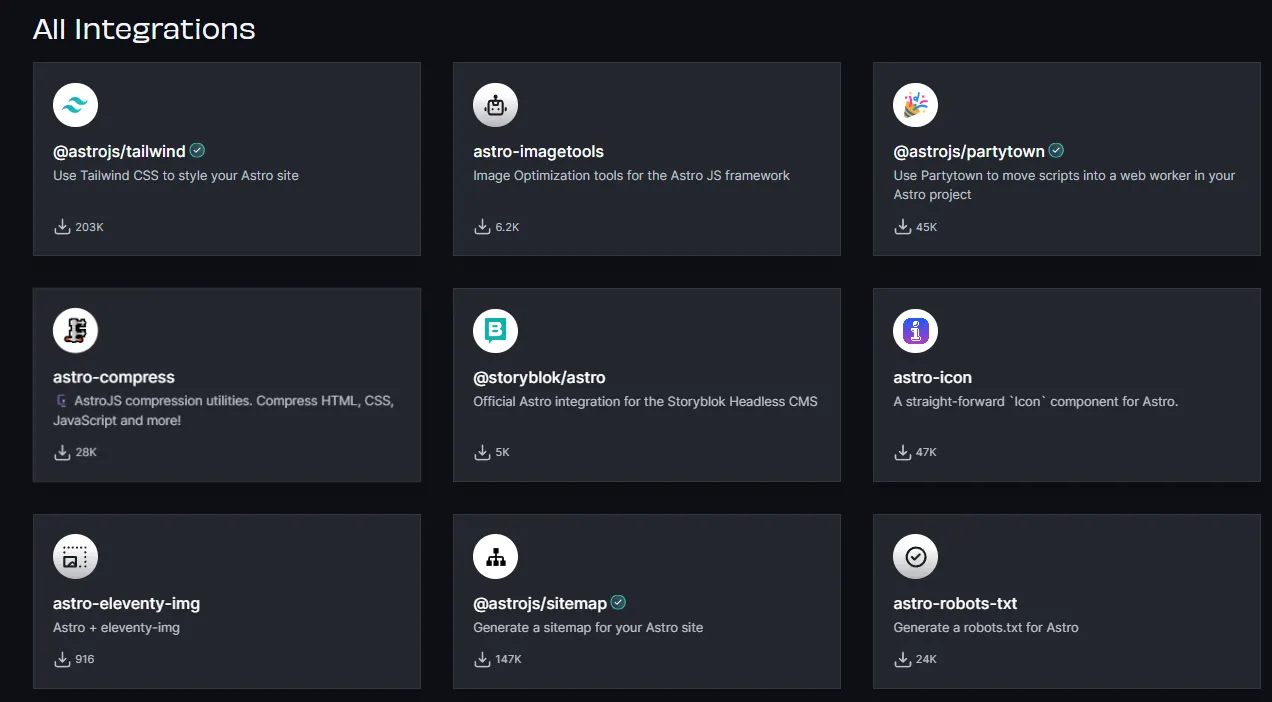Click 'Astro + eleventy-img' description text
Viewport: 1272px width, 702px height.
tap(116, 628)
